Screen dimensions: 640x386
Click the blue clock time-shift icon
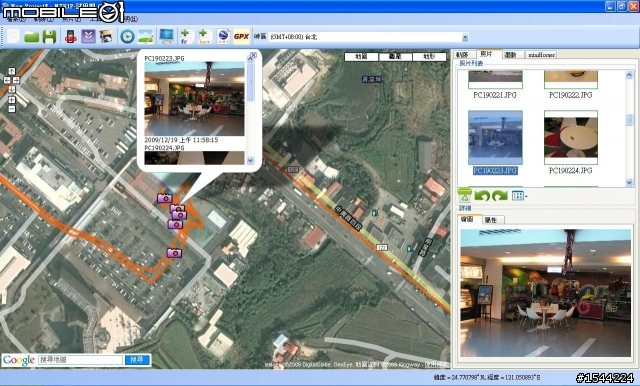[127, 37]
